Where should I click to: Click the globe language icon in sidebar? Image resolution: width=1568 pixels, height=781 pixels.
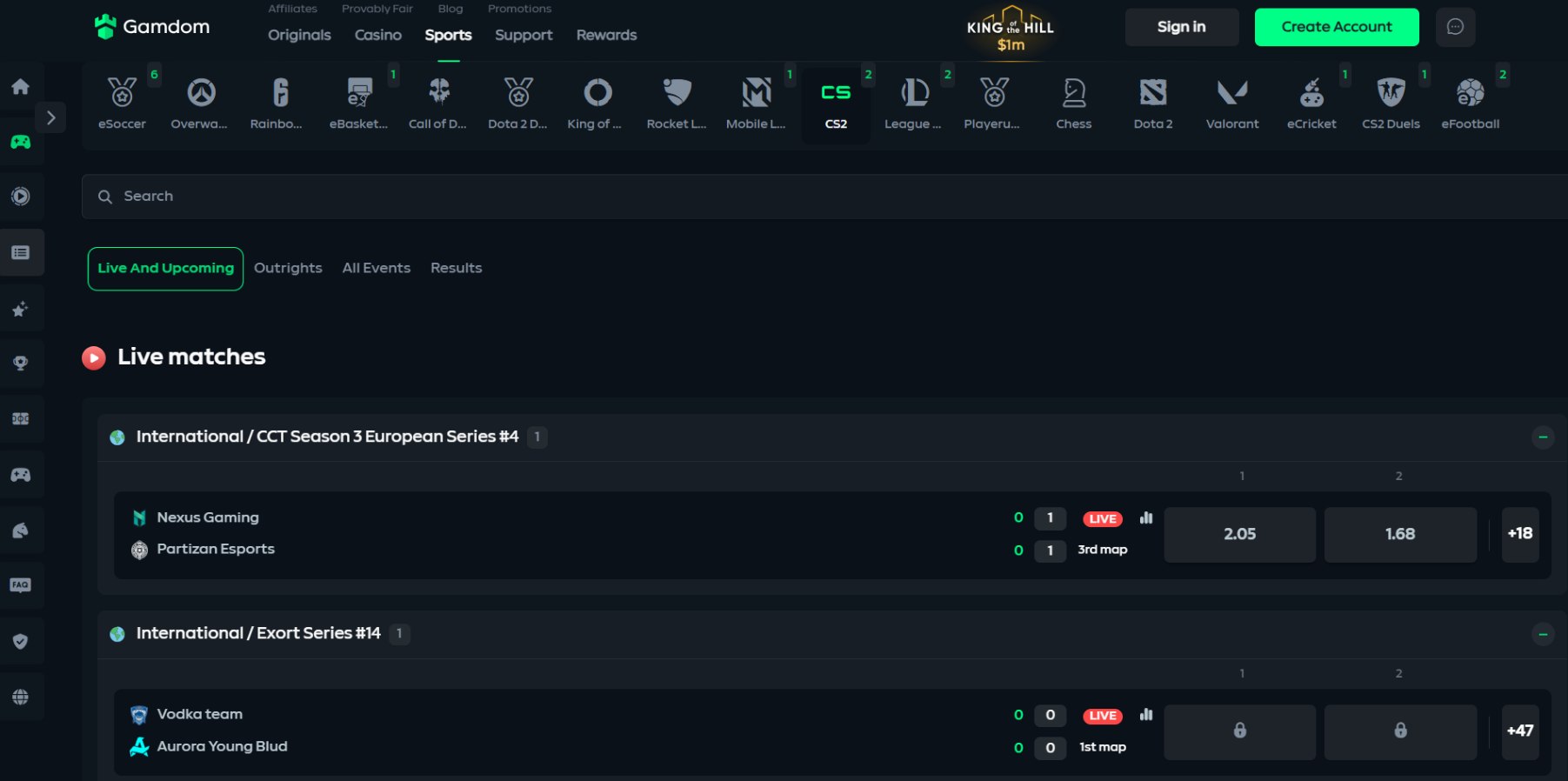[21, 698]
